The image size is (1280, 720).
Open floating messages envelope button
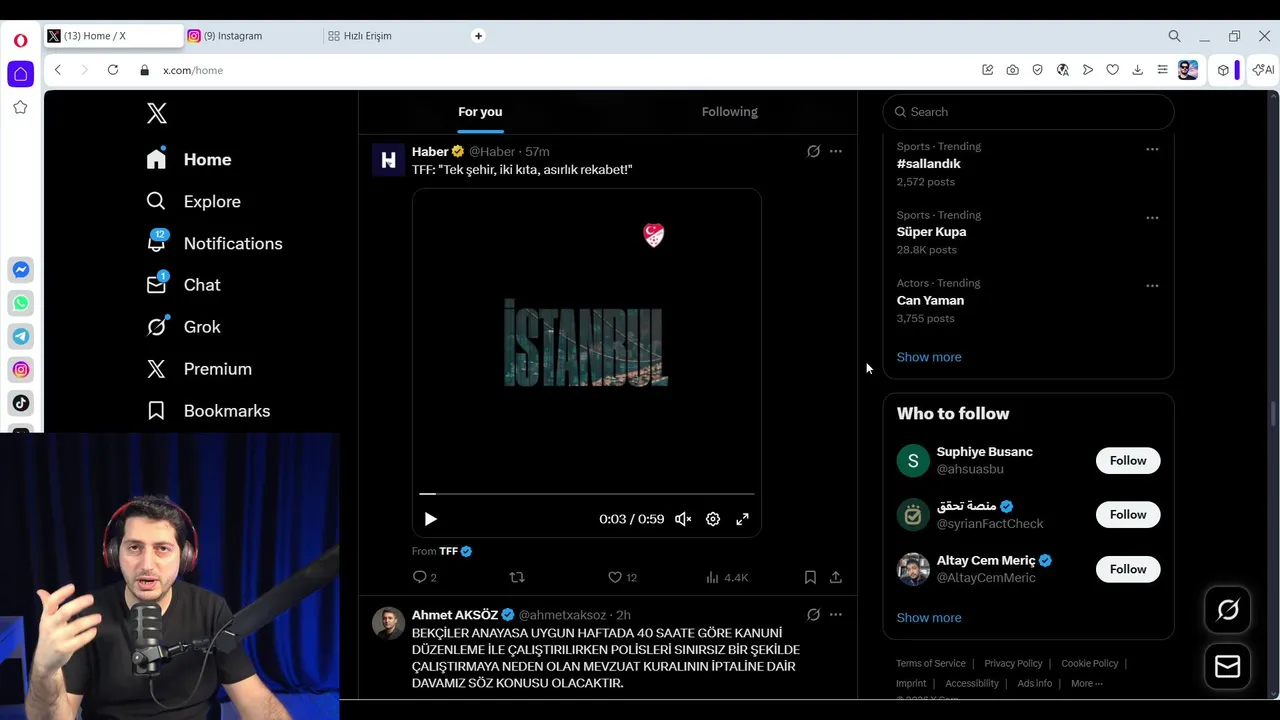pyautogui.click(x=1228, y=667)
